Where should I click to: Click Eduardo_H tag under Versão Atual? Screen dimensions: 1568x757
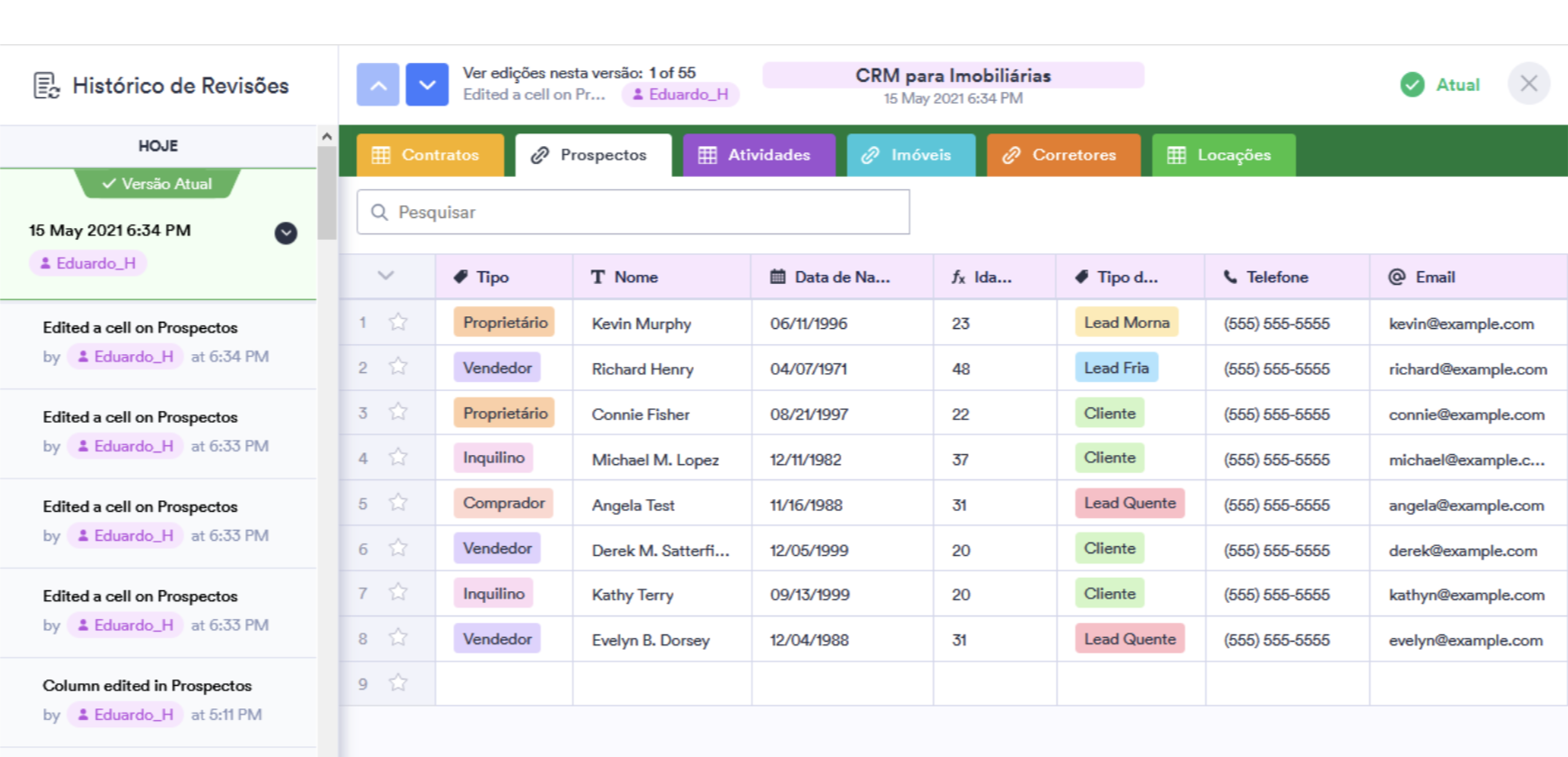[88, 263]
